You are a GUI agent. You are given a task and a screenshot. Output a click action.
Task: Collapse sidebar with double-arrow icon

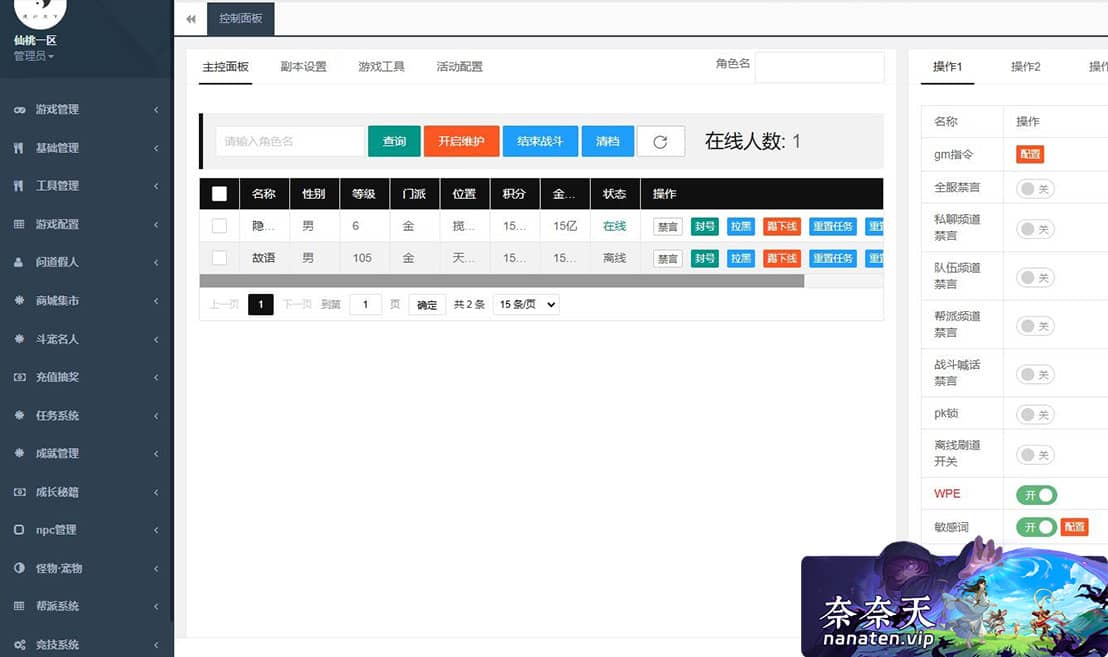click(x=191, y=19)
